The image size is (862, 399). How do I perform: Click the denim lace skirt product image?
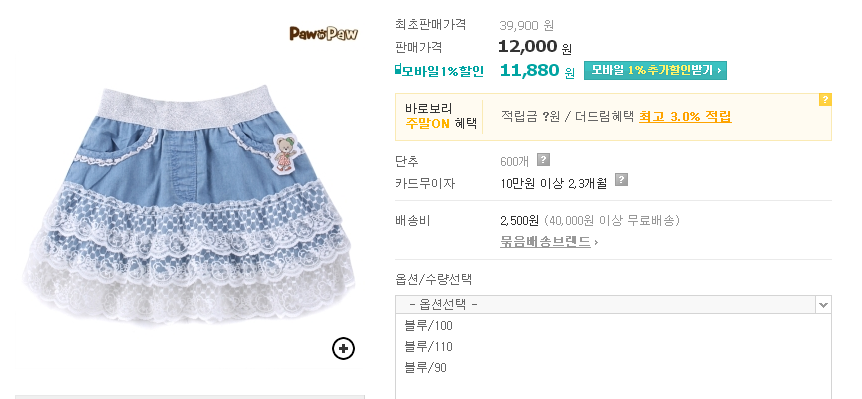click(x=190, y=204)
